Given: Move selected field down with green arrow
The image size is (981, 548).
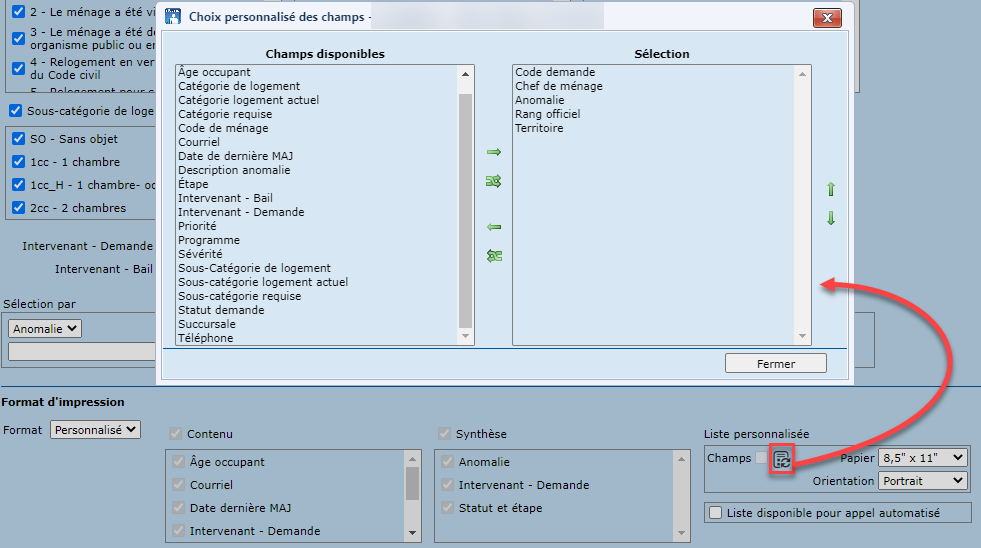Looking at the screenshot, I should 830,218.
